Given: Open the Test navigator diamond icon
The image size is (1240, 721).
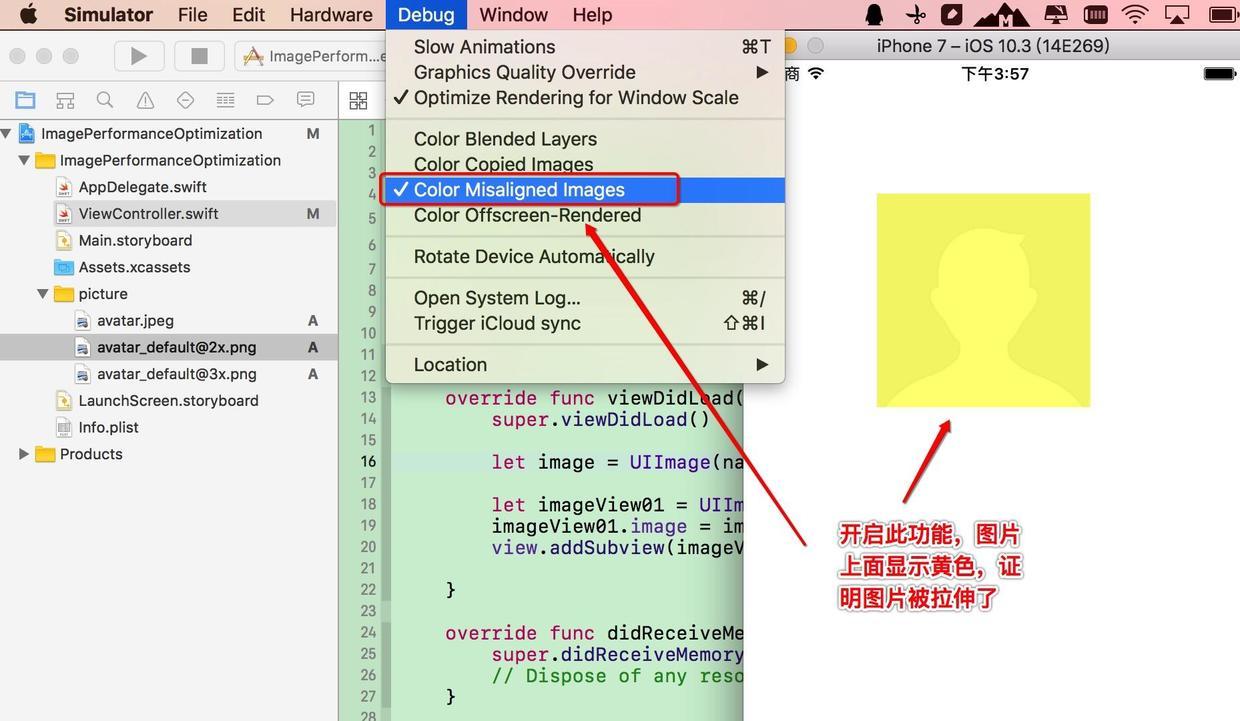Looking at the screenshot, I should click(x=185, y=100).
